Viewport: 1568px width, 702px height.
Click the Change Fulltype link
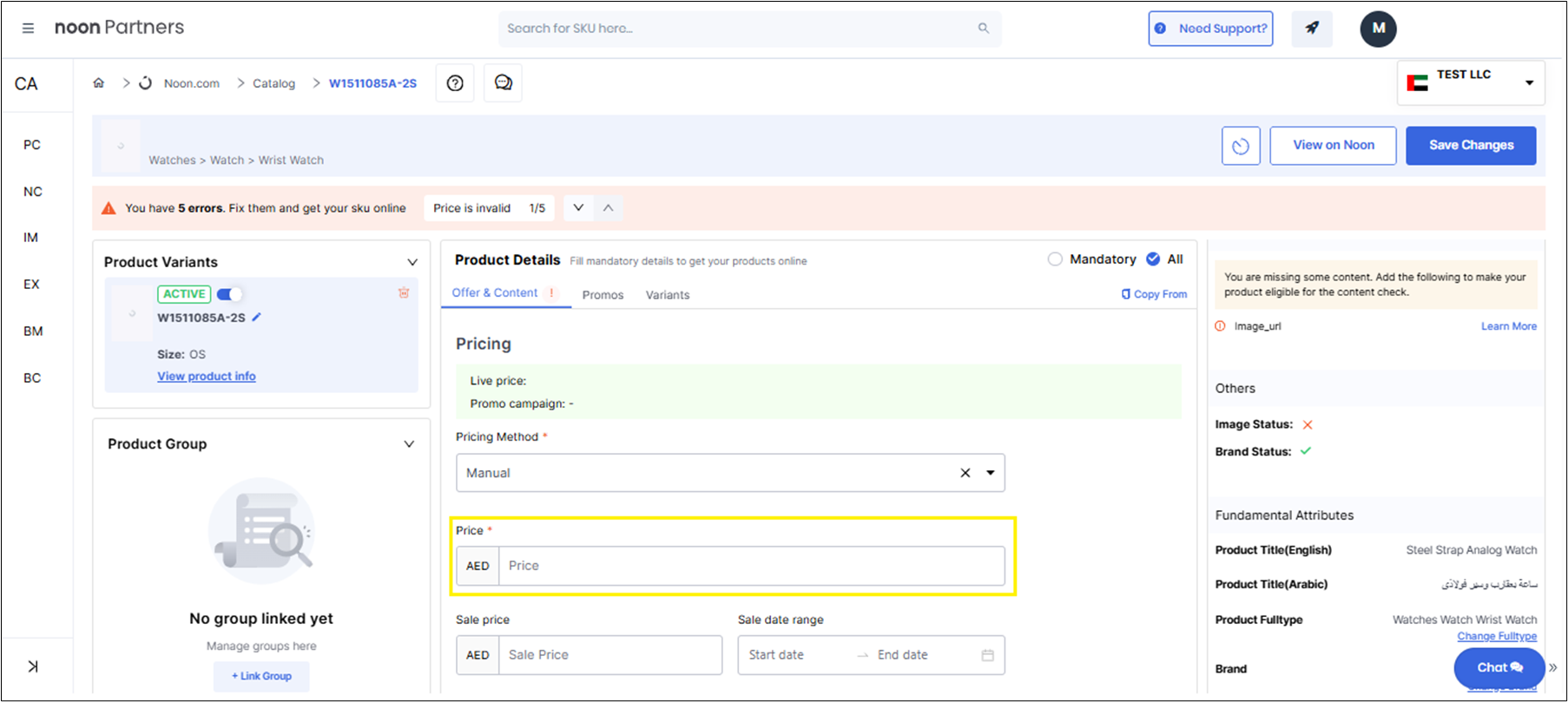(x=1497, y=636)
